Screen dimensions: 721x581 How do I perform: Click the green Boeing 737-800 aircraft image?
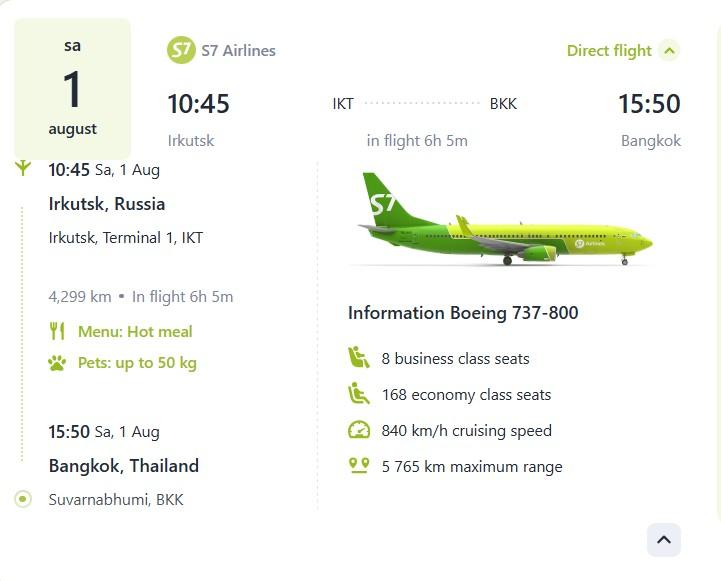[505, 219]
